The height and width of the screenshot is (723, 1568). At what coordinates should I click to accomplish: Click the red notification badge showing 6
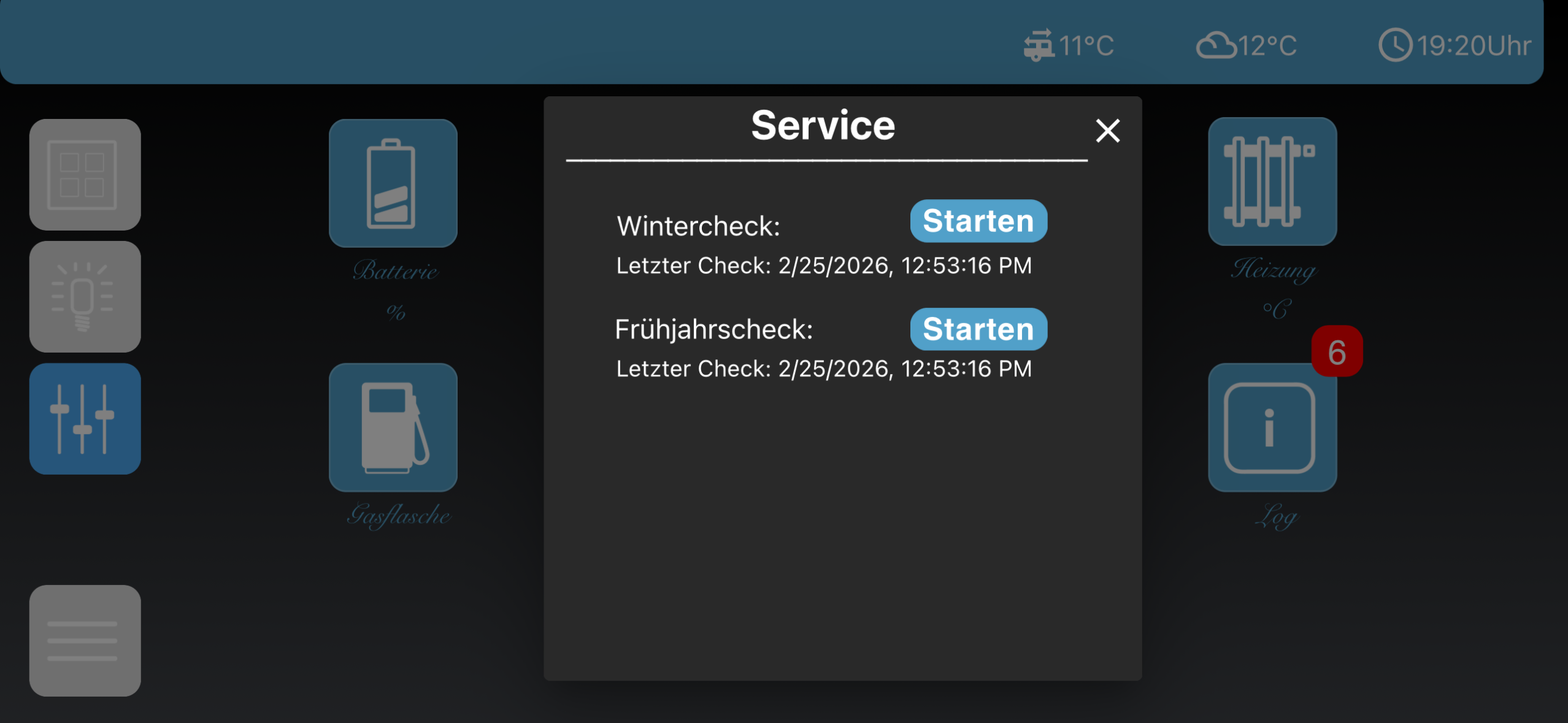click(x=1337, y=352)
